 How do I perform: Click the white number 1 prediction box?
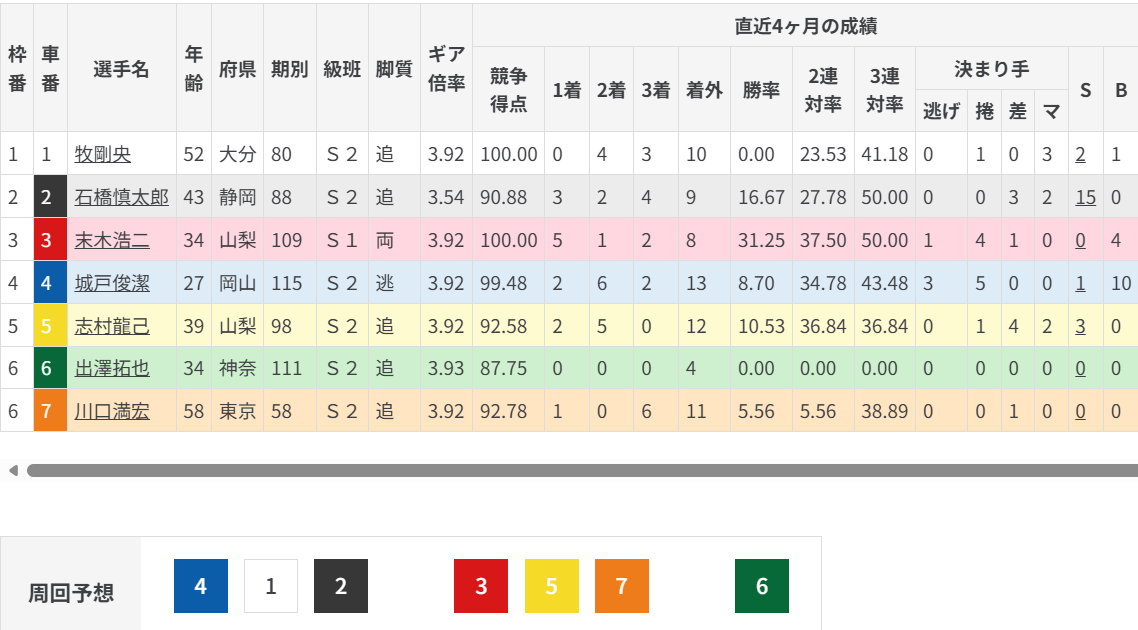point(270,586)
